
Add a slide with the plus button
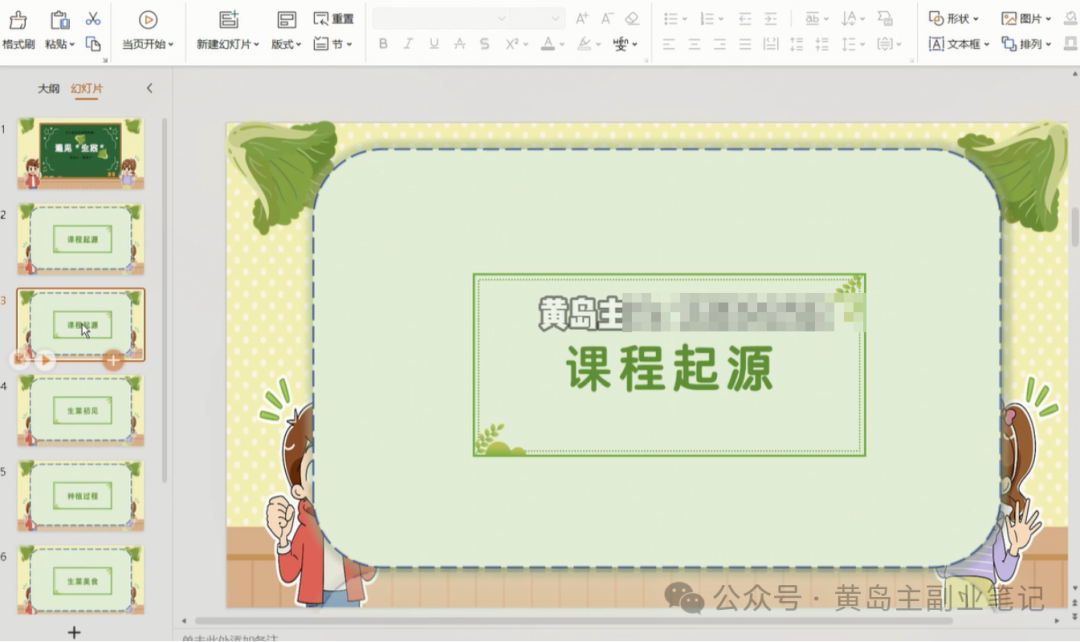73,631
